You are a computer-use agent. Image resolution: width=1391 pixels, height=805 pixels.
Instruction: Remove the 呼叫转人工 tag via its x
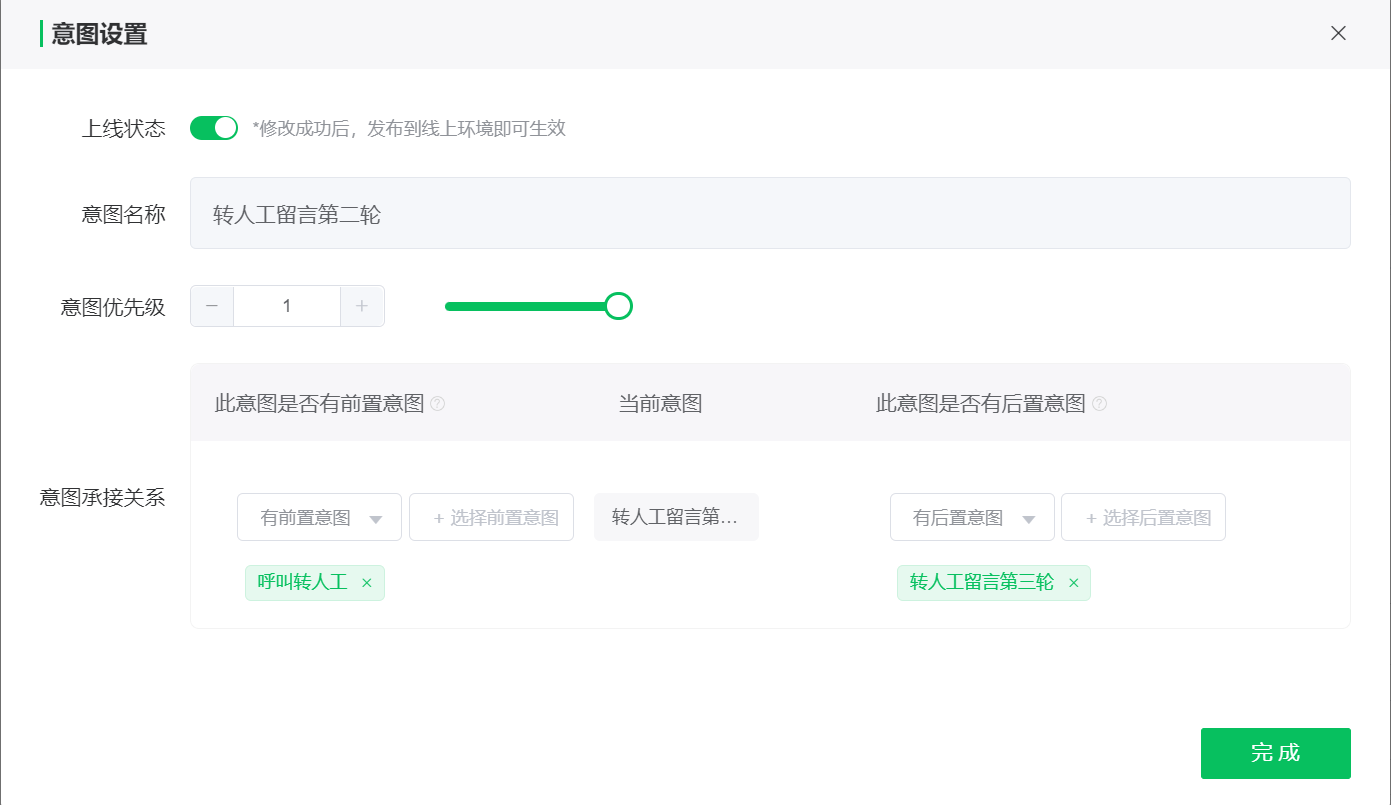[366, 583]
